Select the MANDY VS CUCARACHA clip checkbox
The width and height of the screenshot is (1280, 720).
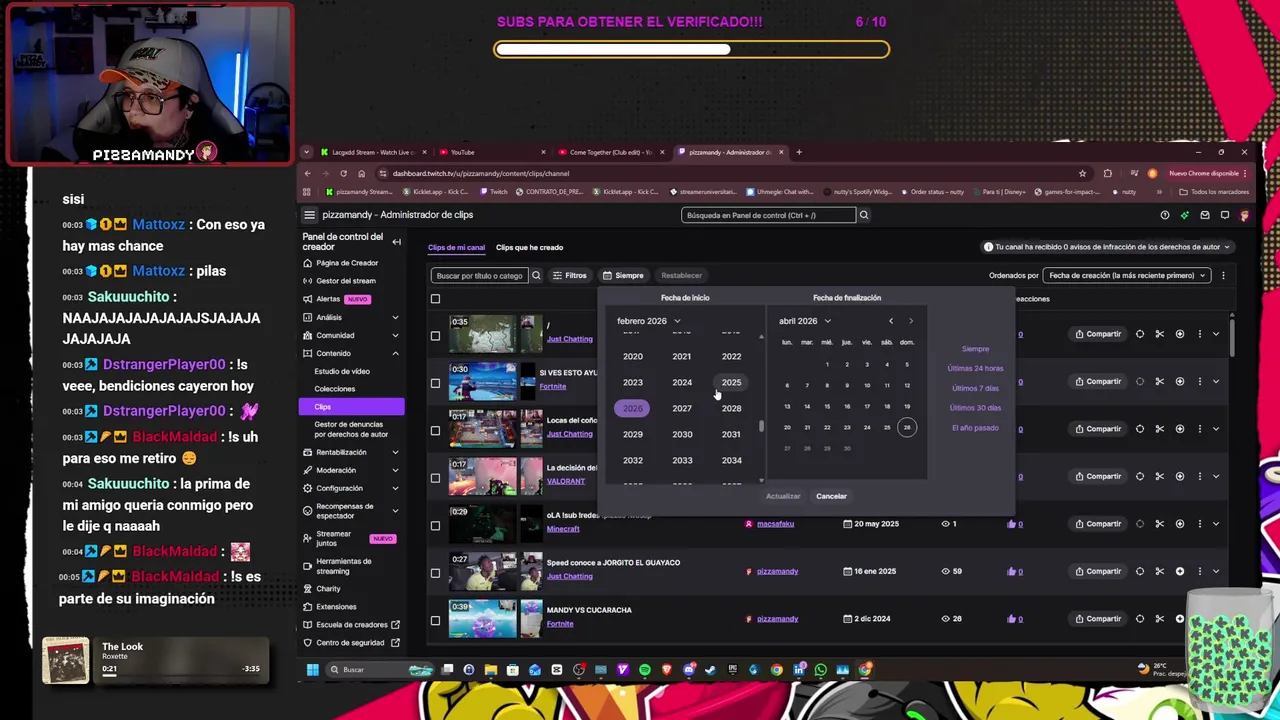pyautogui.click(x=435, y=621)
